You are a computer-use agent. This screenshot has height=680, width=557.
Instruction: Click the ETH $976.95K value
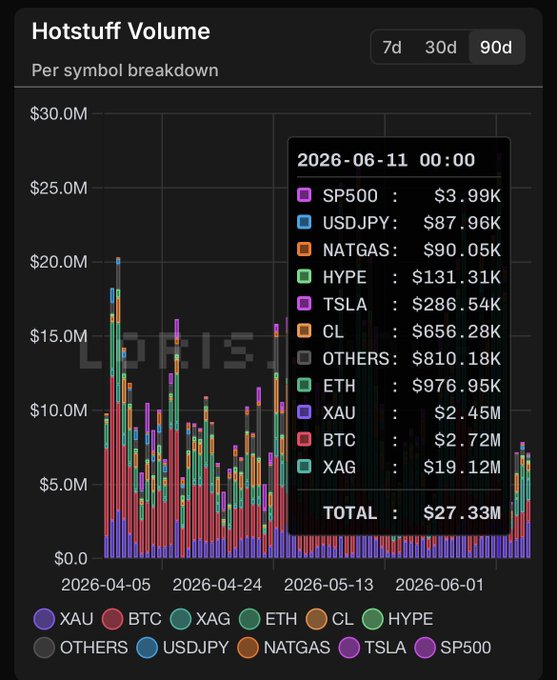[456, 386]
